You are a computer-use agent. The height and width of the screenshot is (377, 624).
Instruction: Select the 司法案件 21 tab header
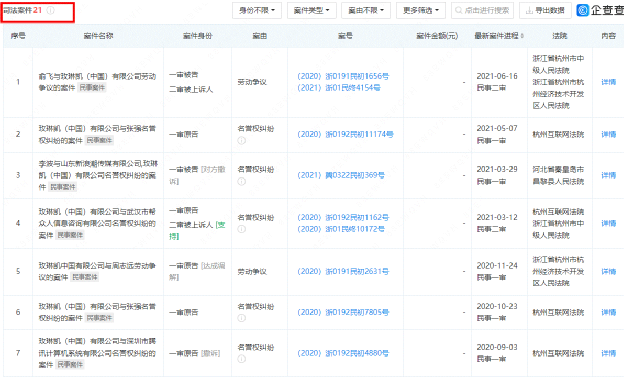click(x=23, y=10)
